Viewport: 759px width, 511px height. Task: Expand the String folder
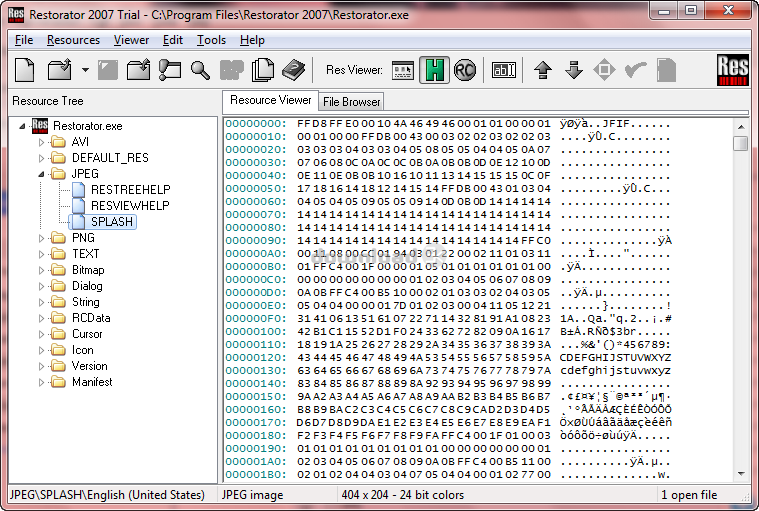coord(41,302)
